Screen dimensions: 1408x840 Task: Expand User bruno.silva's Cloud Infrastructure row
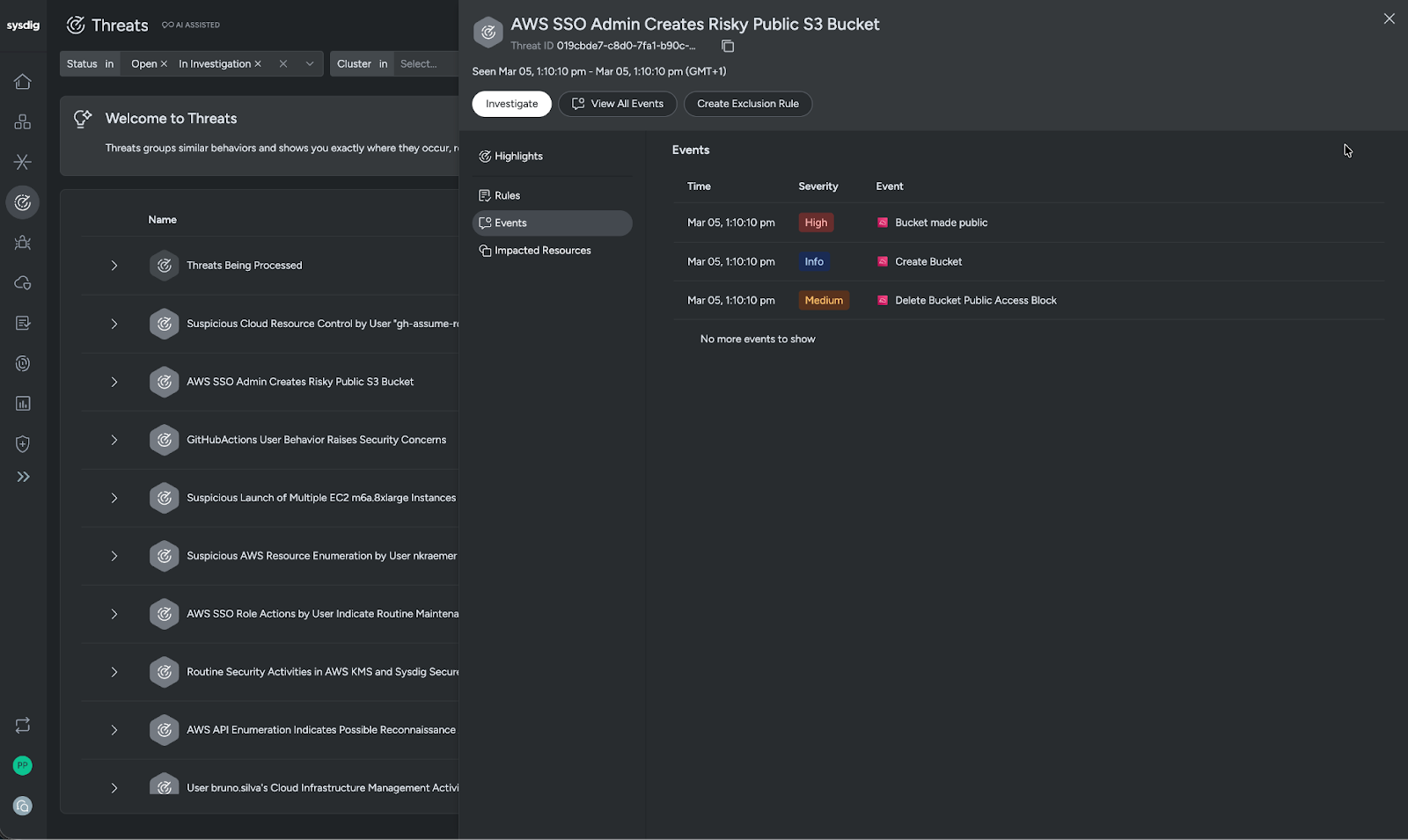coord(114,788)
